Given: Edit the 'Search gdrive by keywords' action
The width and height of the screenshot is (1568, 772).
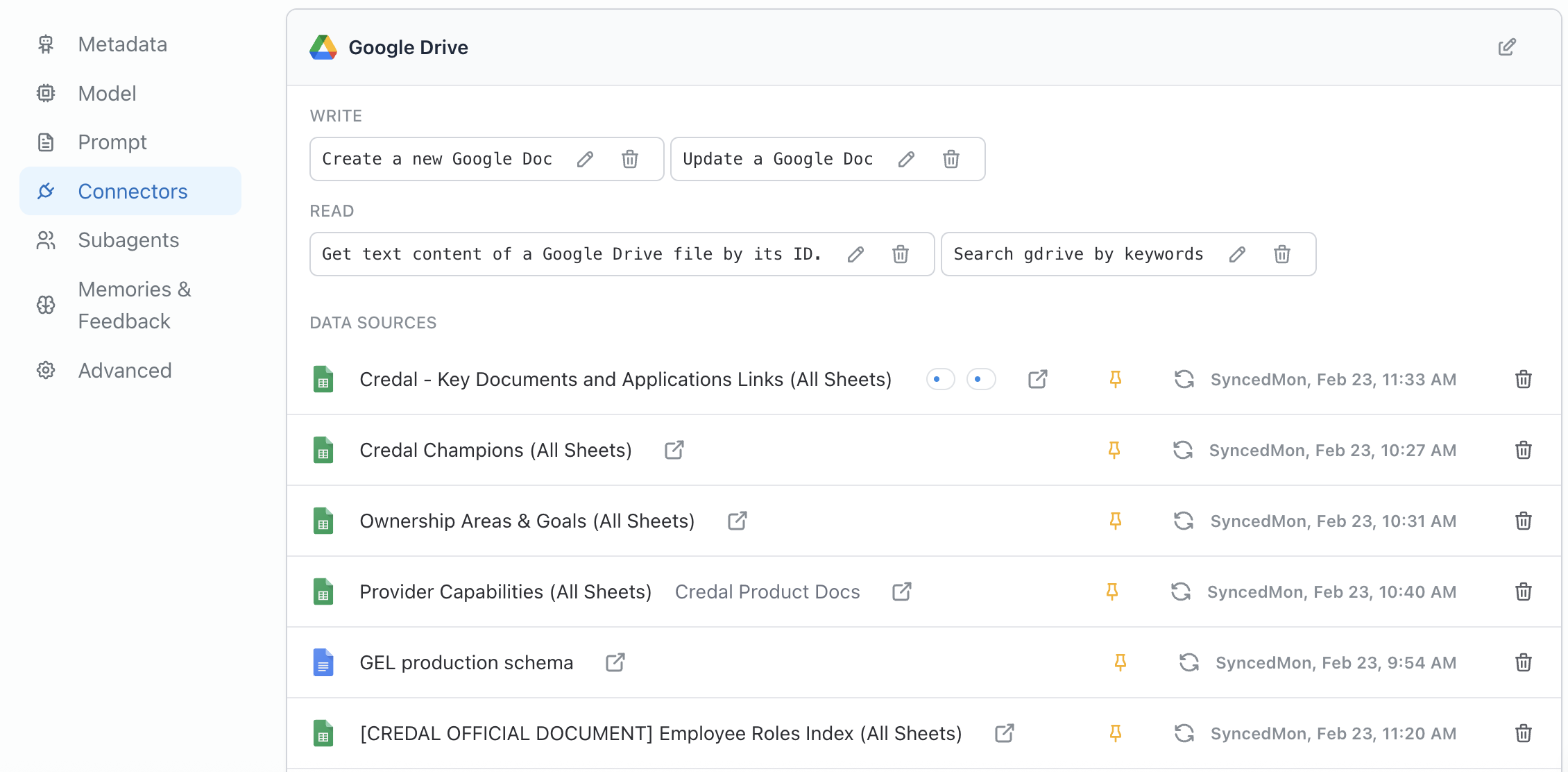Looking at the screenshot, I should [x=1236, y=254].
